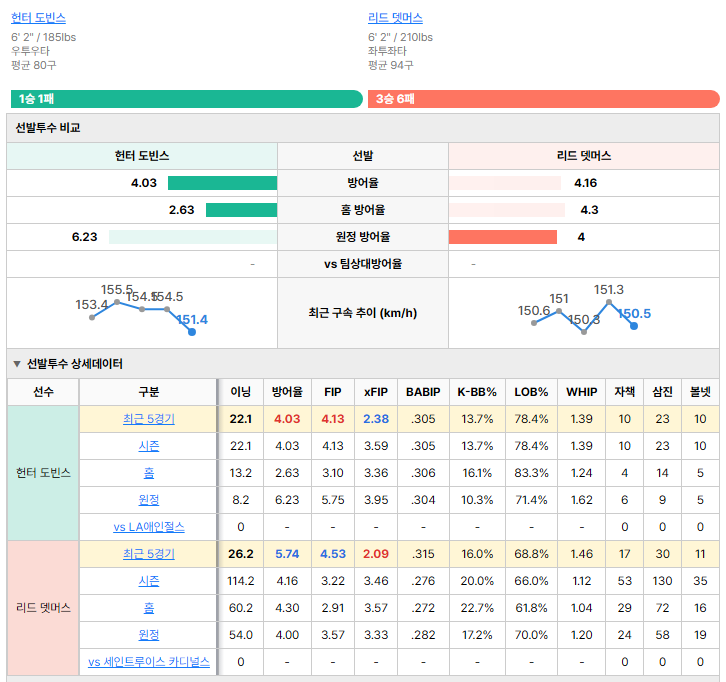Open vs LA애인절스 matchup link

click(x=149, y=527)
